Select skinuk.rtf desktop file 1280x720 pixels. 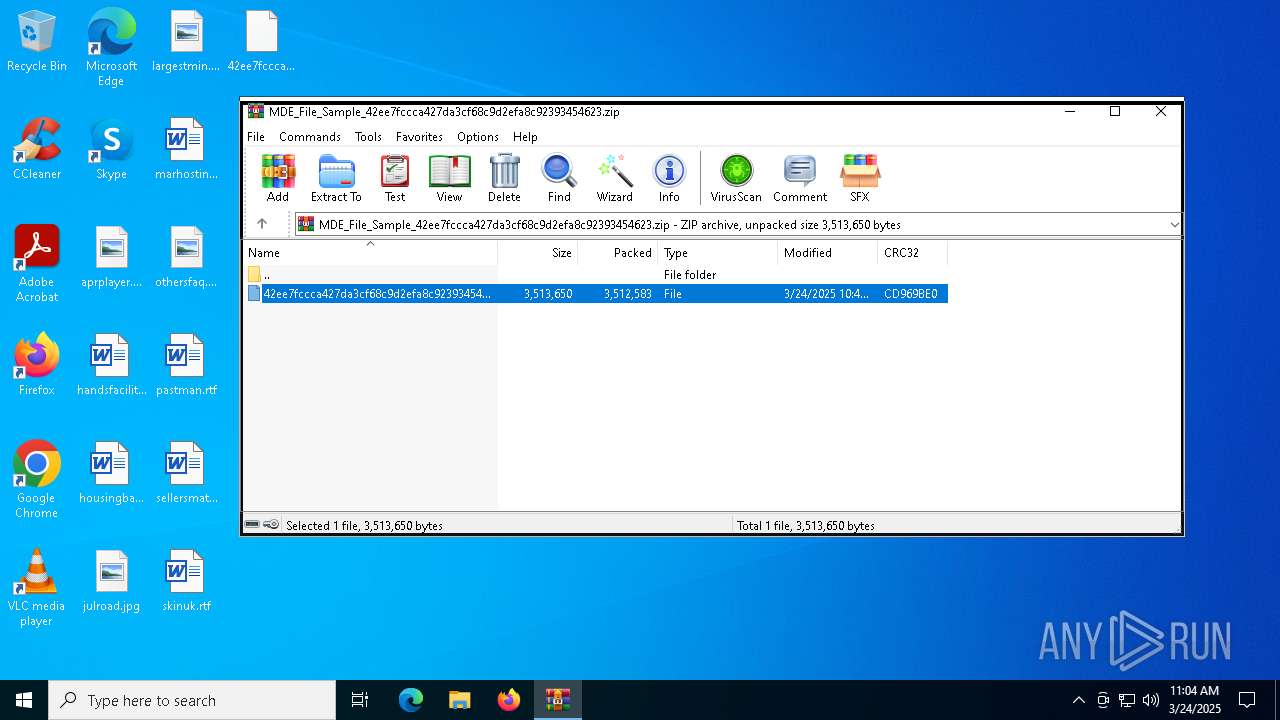186,582
